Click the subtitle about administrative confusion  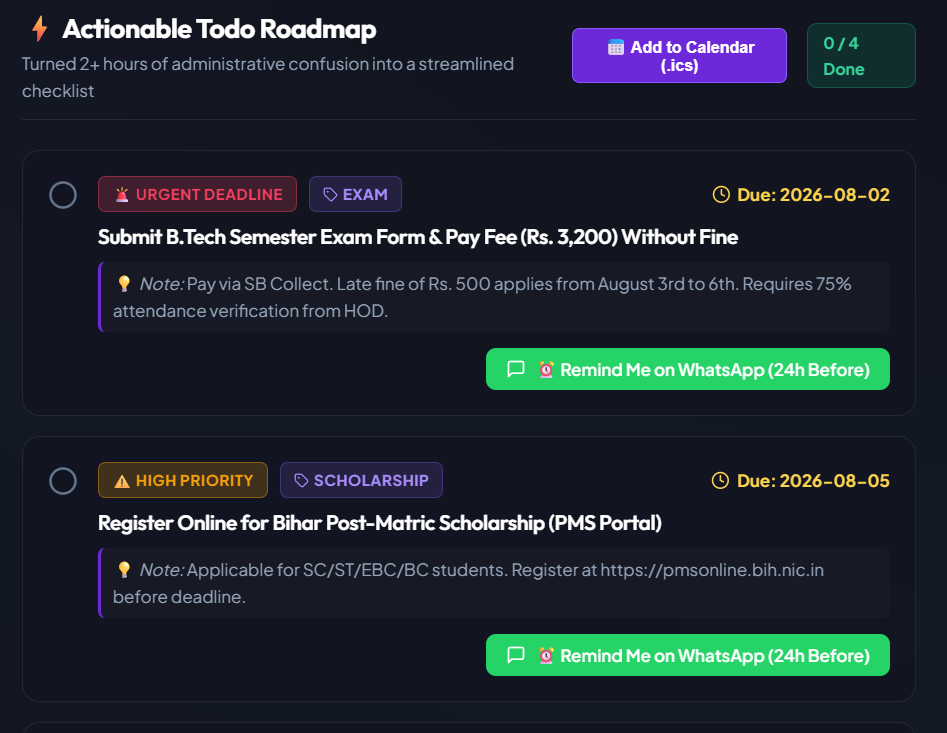[268, 77]
